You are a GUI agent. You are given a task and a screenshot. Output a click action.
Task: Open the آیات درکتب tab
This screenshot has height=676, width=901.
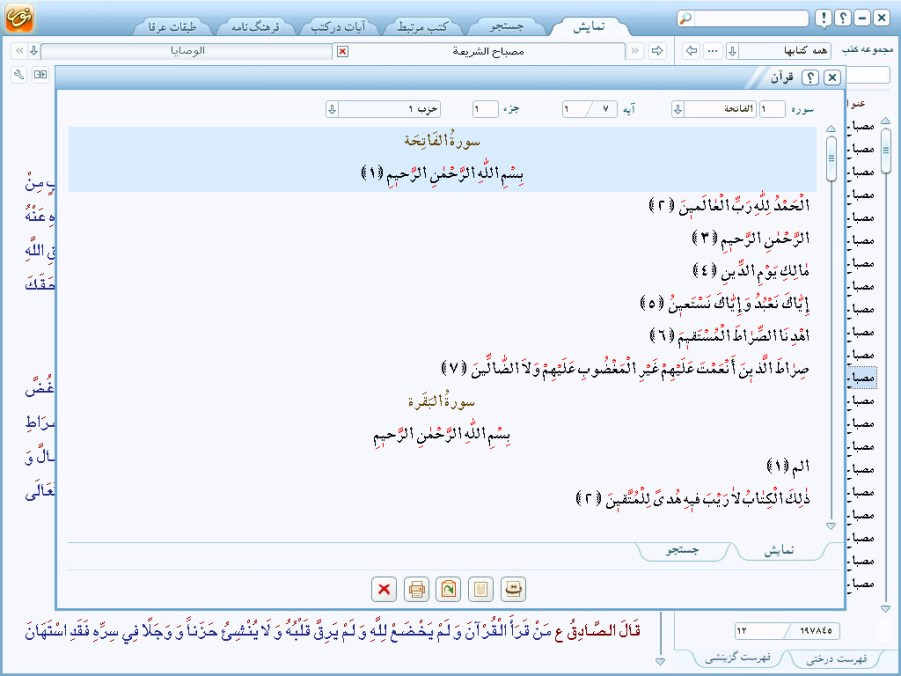(338, 26)
